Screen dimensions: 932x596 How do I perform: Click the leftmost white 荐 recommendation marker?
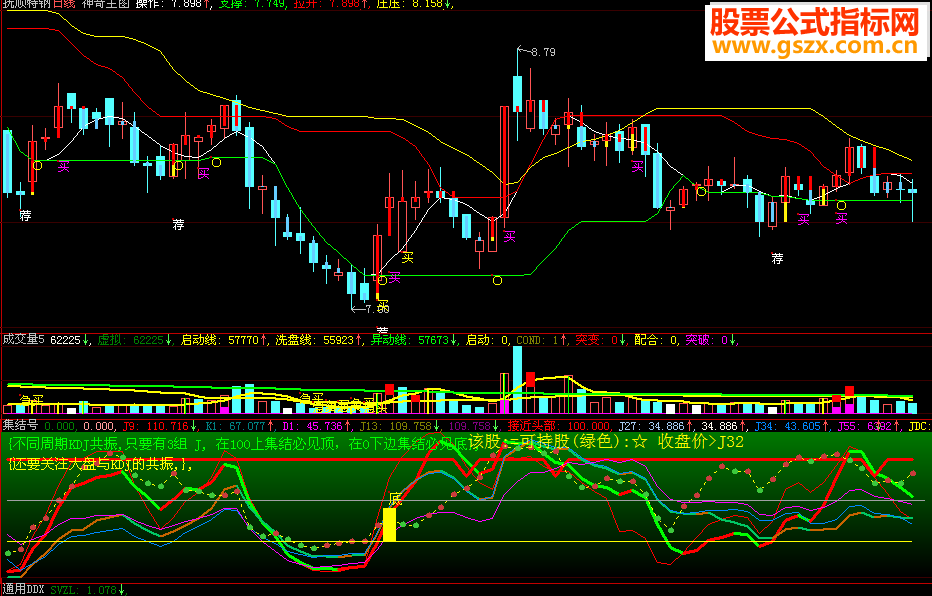25,215
